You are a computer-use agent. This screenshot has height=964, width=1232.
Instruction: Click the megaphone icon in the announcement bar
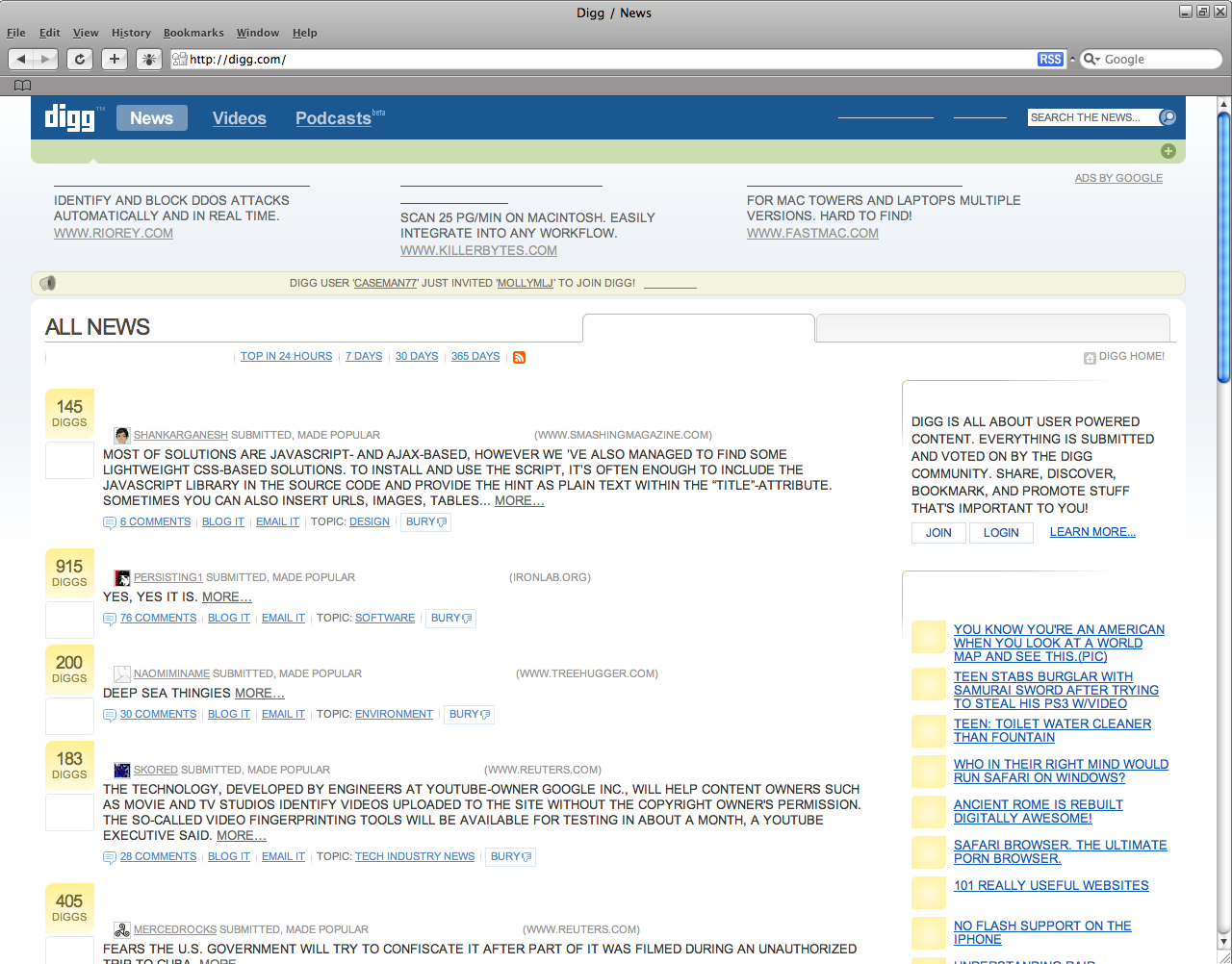(48, 283)
